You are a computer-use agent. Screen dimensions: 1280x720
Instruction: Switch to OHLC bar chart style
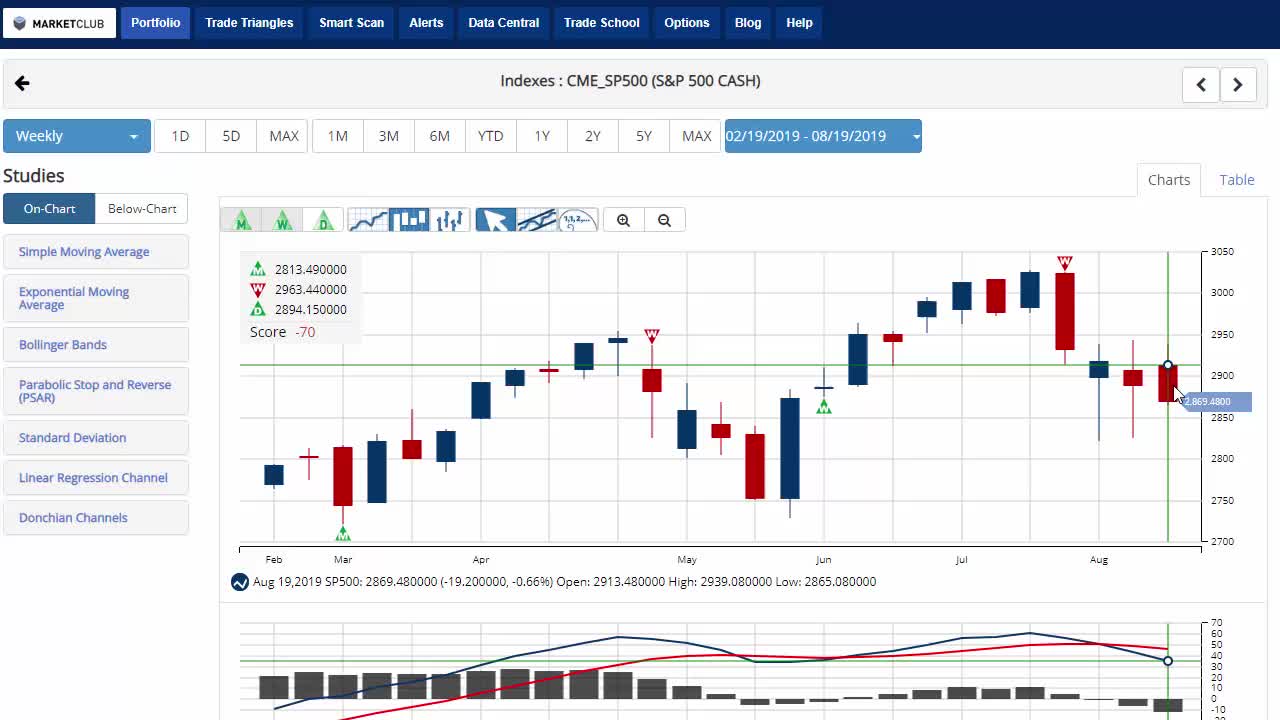tap(450, 220)
